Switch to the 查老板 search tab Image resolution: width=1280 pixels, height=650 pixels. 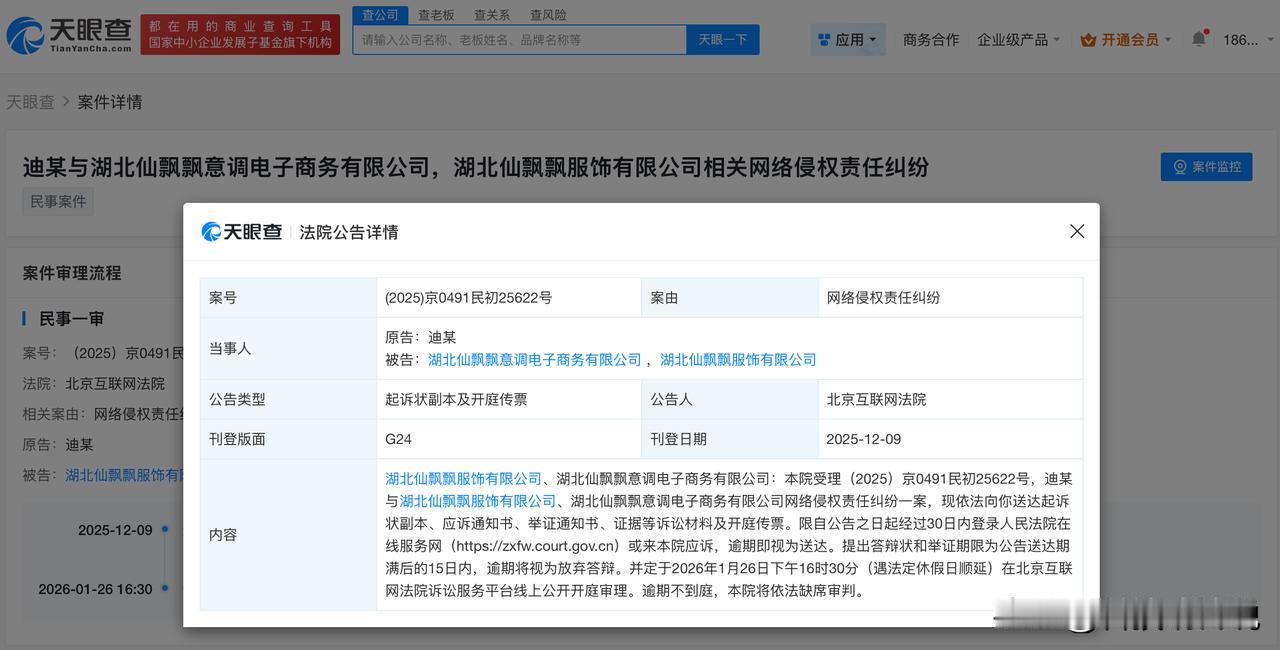click(x=437, y=14)
